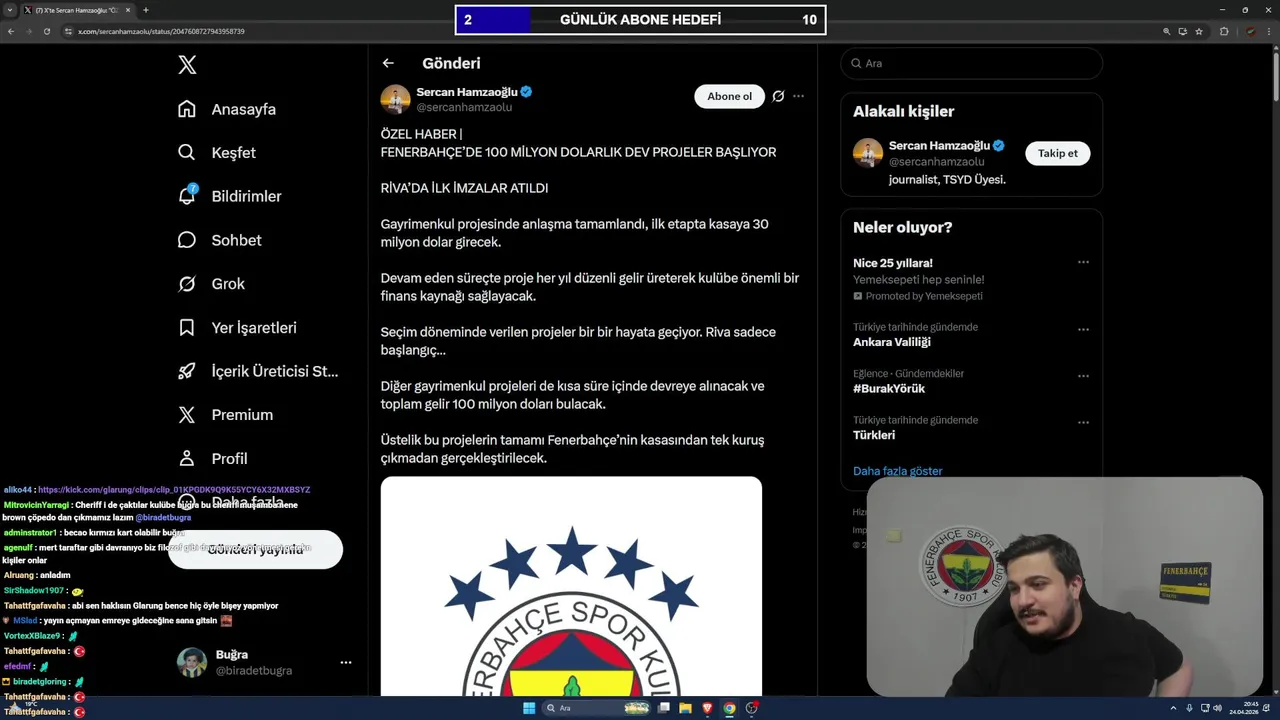Open Anasayfa home page

coord(227,109)
